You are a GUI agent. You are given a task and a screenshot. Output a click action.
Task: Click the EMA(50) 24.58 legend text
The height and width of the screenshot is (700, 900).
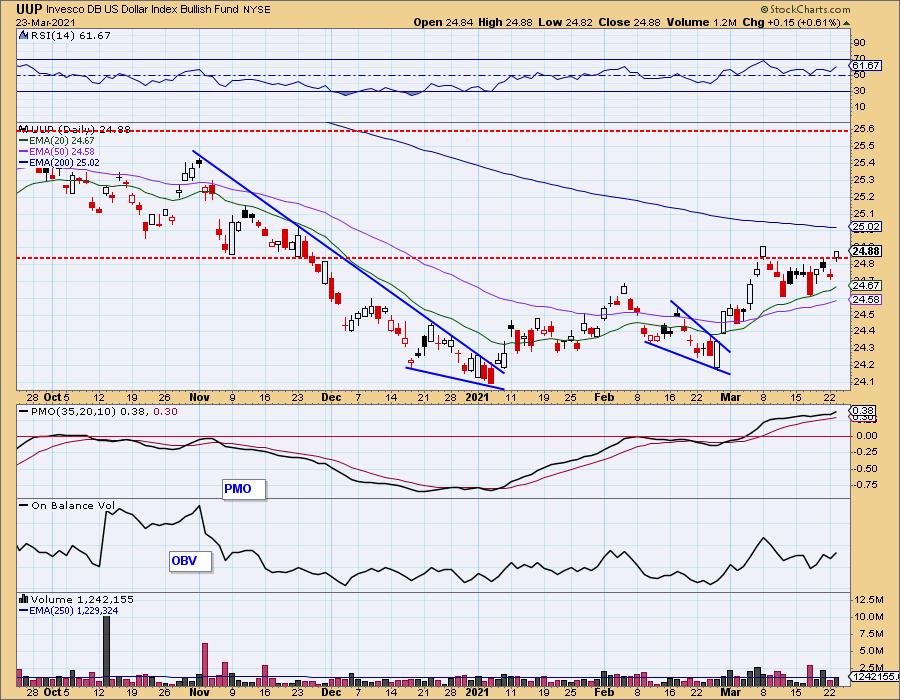(x=62, y=151)
